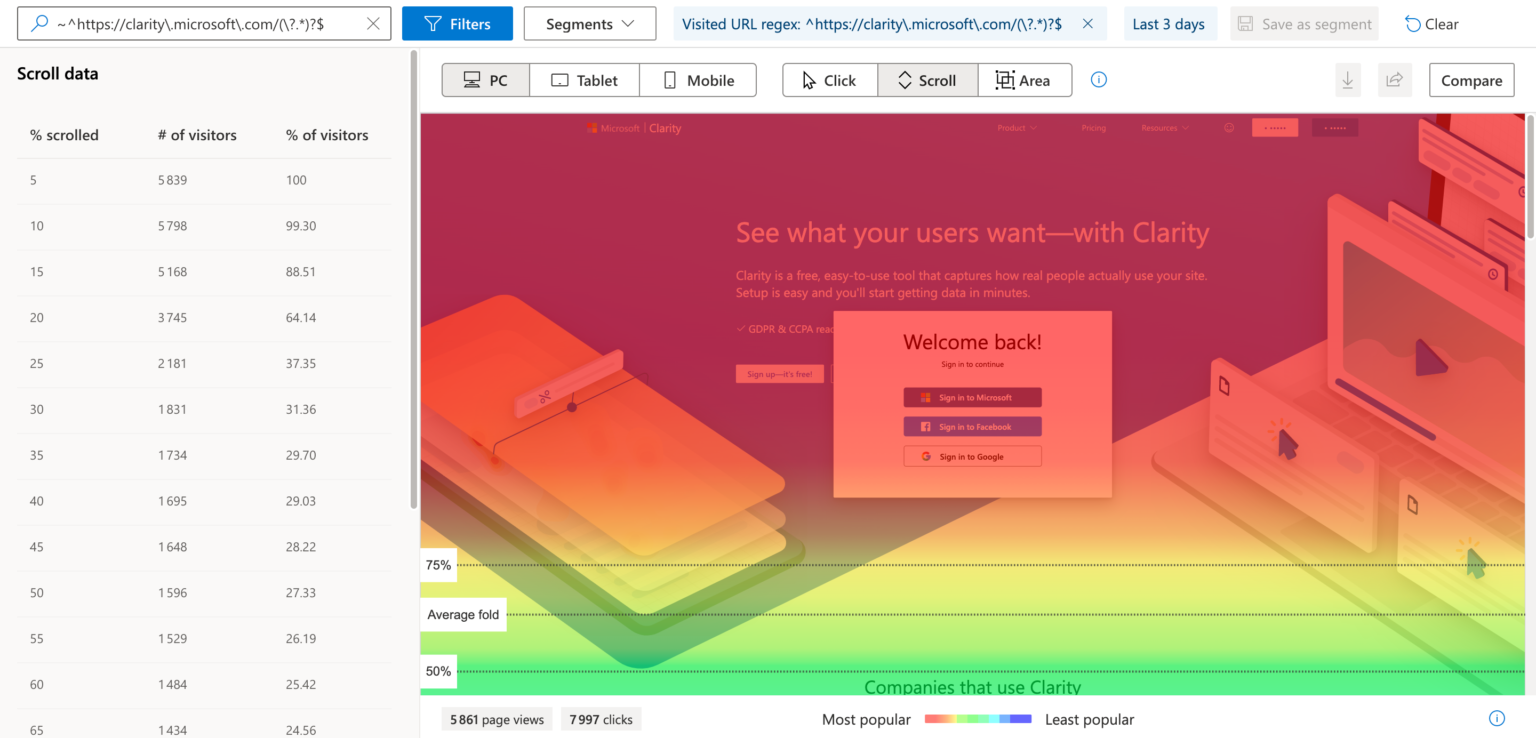This screenshot has height=738, width=1536.
Task: Click the search magnifier icon
Action: pos(40,23)
